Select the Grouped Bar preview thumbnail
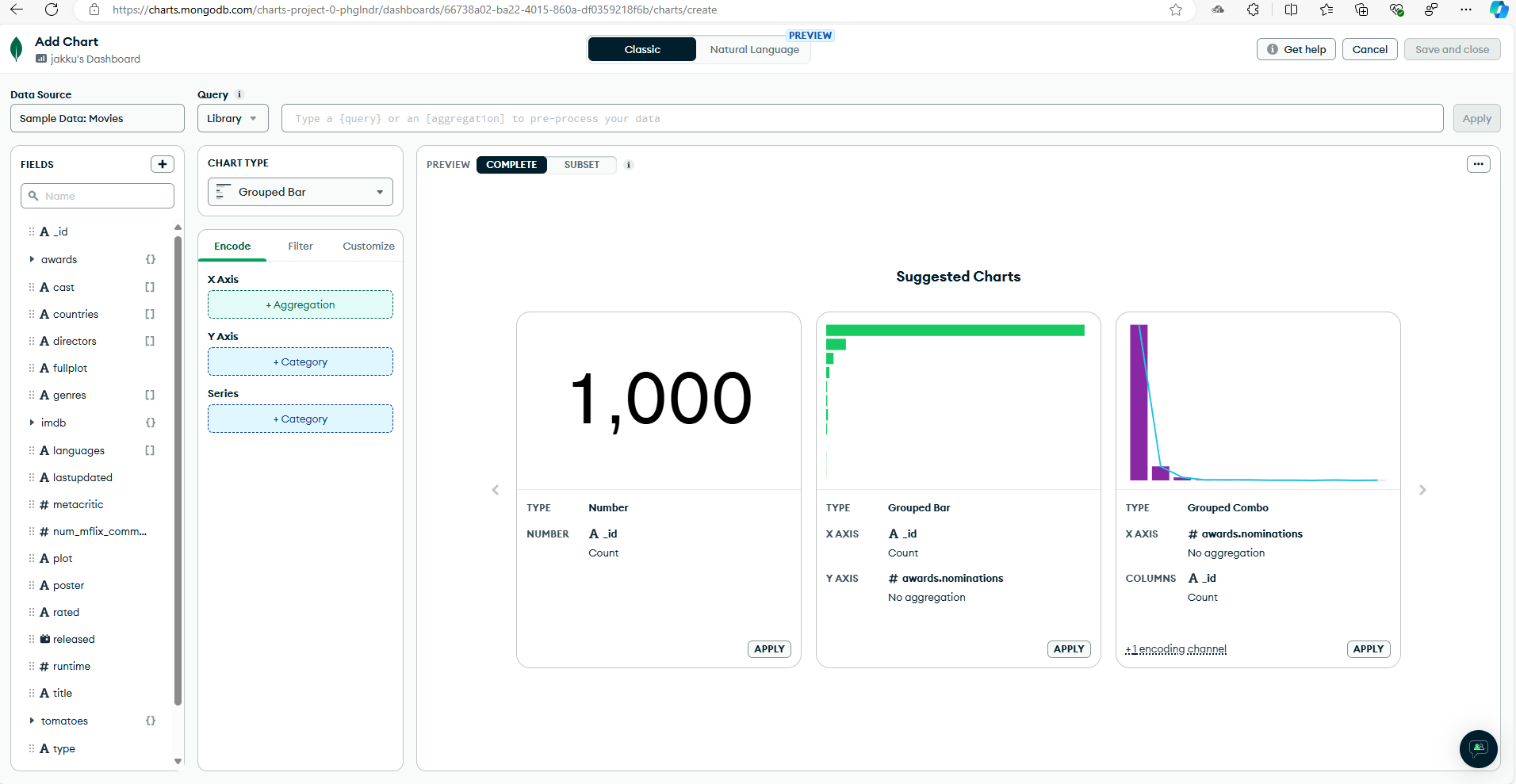Viewport: 1516px width, 784px height. pos(959,401)
